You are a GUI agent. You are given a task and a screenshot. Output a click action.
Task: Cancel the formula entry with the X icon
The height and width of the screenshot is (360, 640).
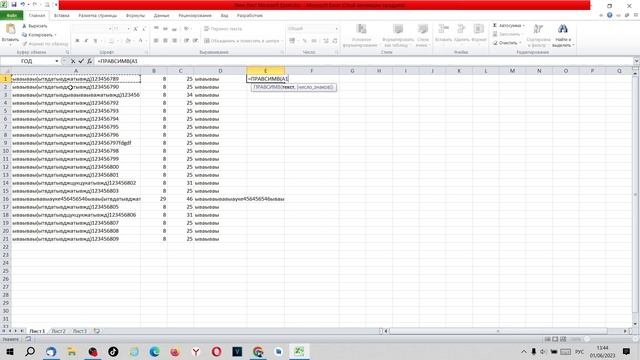pyautogui.click(x=73, y=61)
